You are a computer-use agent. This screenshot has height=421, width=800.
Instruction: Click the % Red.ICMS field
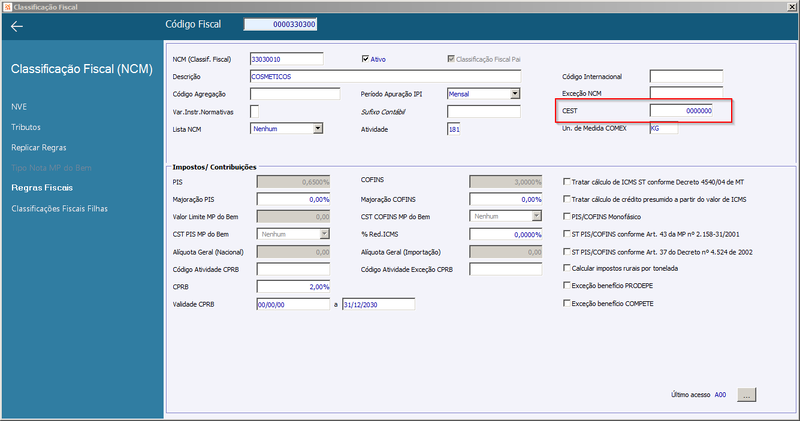coord(506,234)
